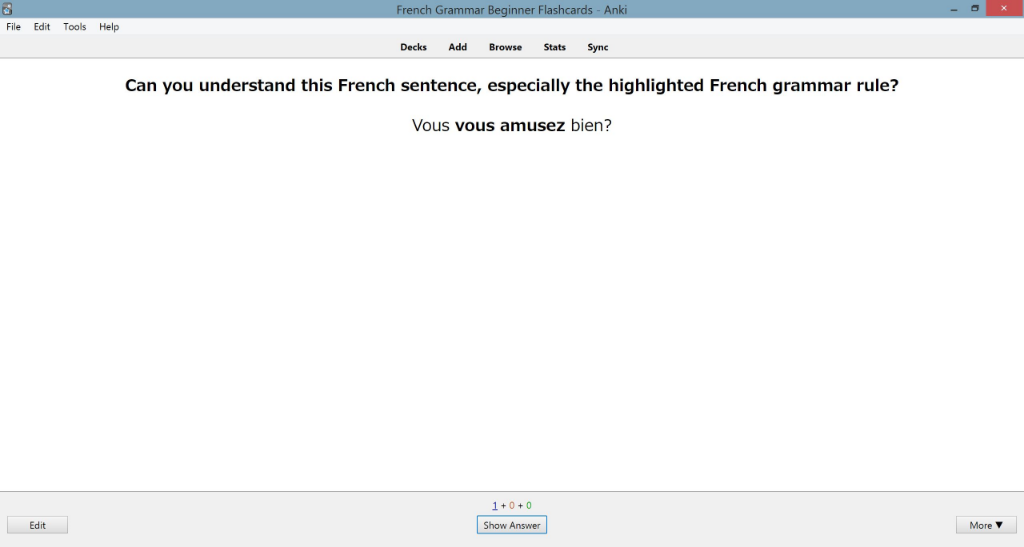Expand the More options dropdown
The width and height of the screenshot is (1024, 547).
(986, 525)
